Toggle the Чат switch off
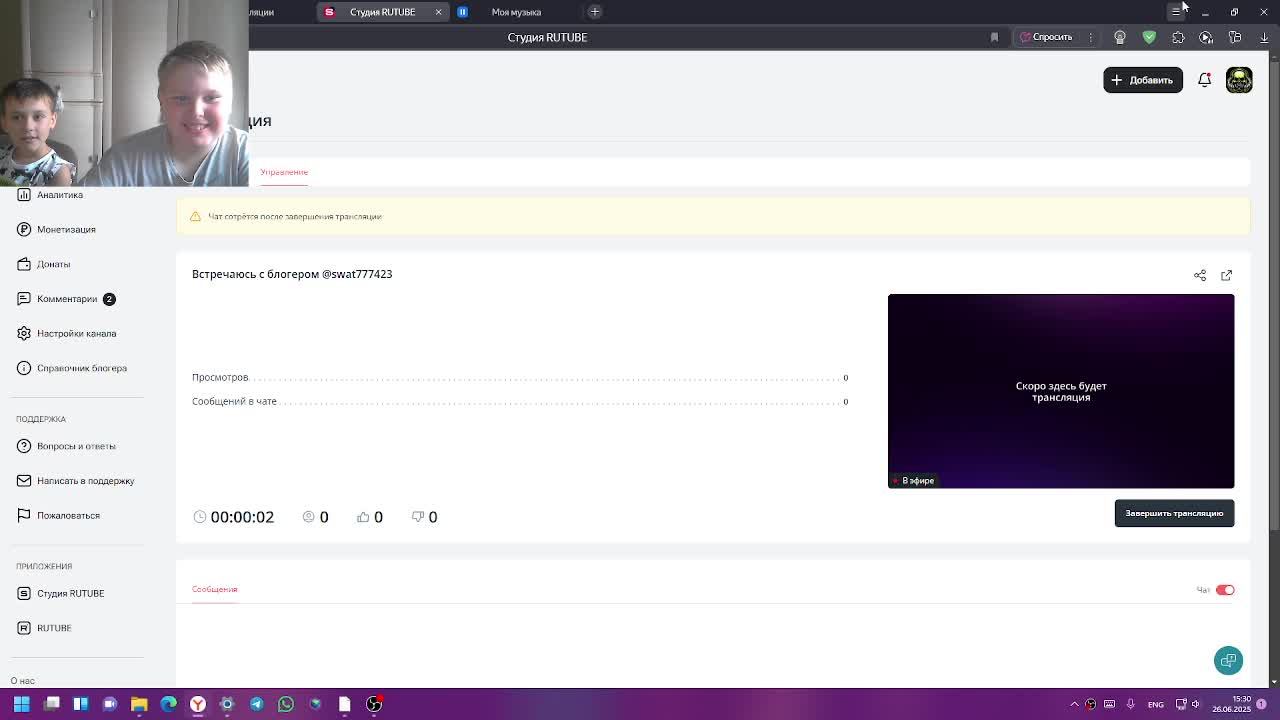Image resolution: width=1280 pixels, height=720 pixels. [1225, 590]
